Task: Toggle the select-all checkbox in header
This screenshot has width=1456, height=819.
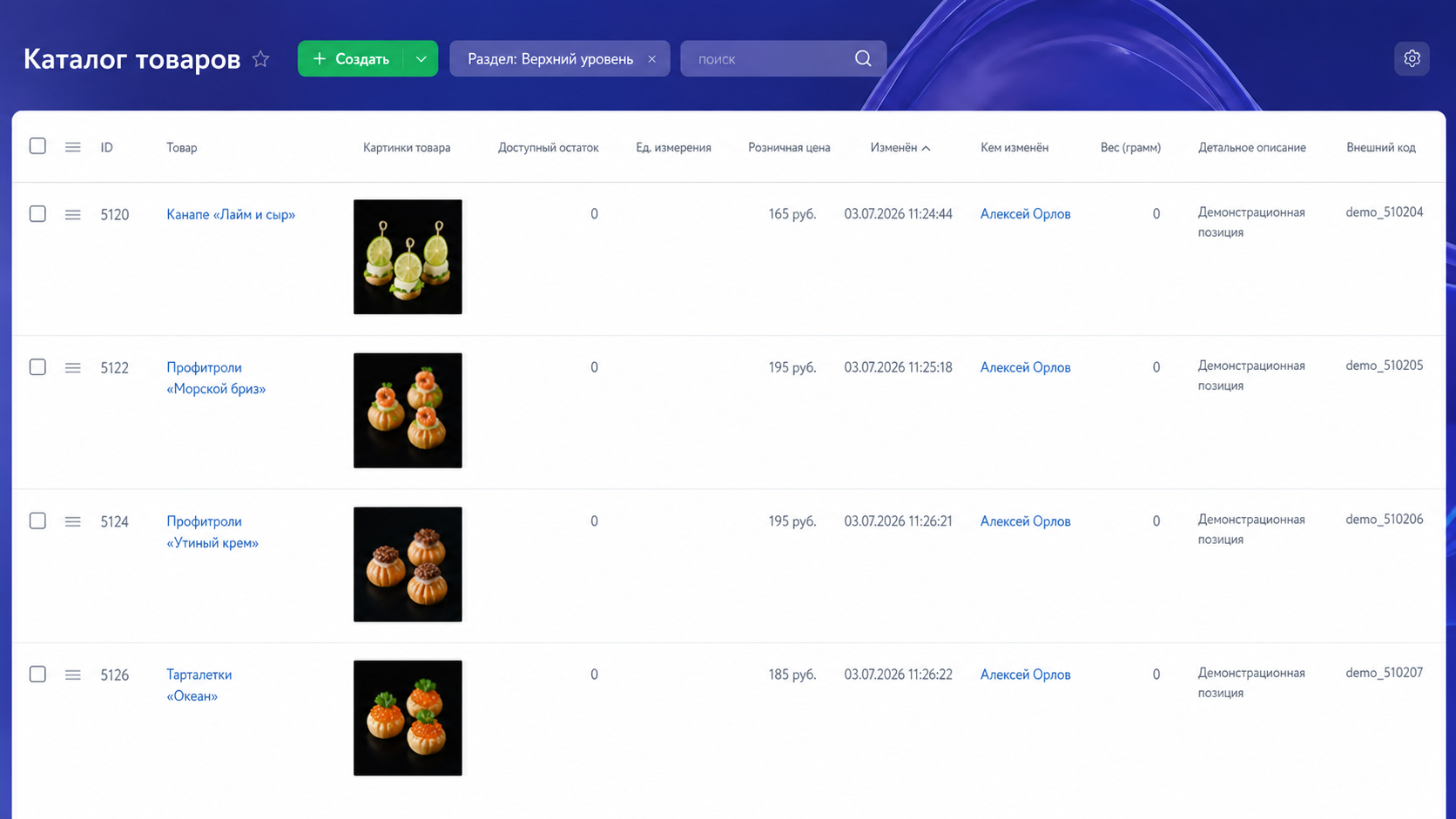Action: (37, 146)
